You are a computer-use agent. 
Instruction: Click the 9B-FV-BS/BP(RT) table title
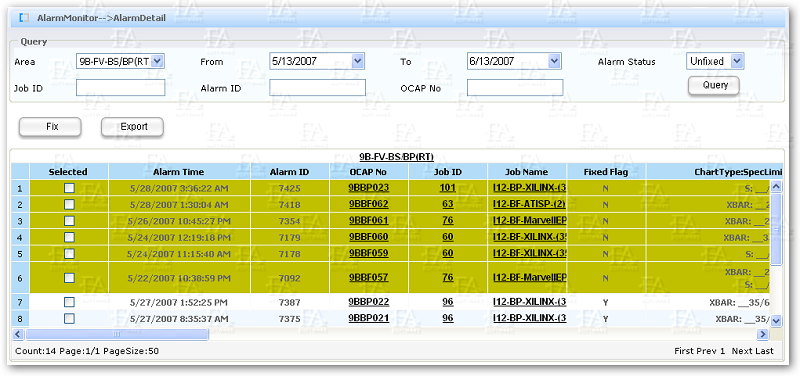point(396,157)
